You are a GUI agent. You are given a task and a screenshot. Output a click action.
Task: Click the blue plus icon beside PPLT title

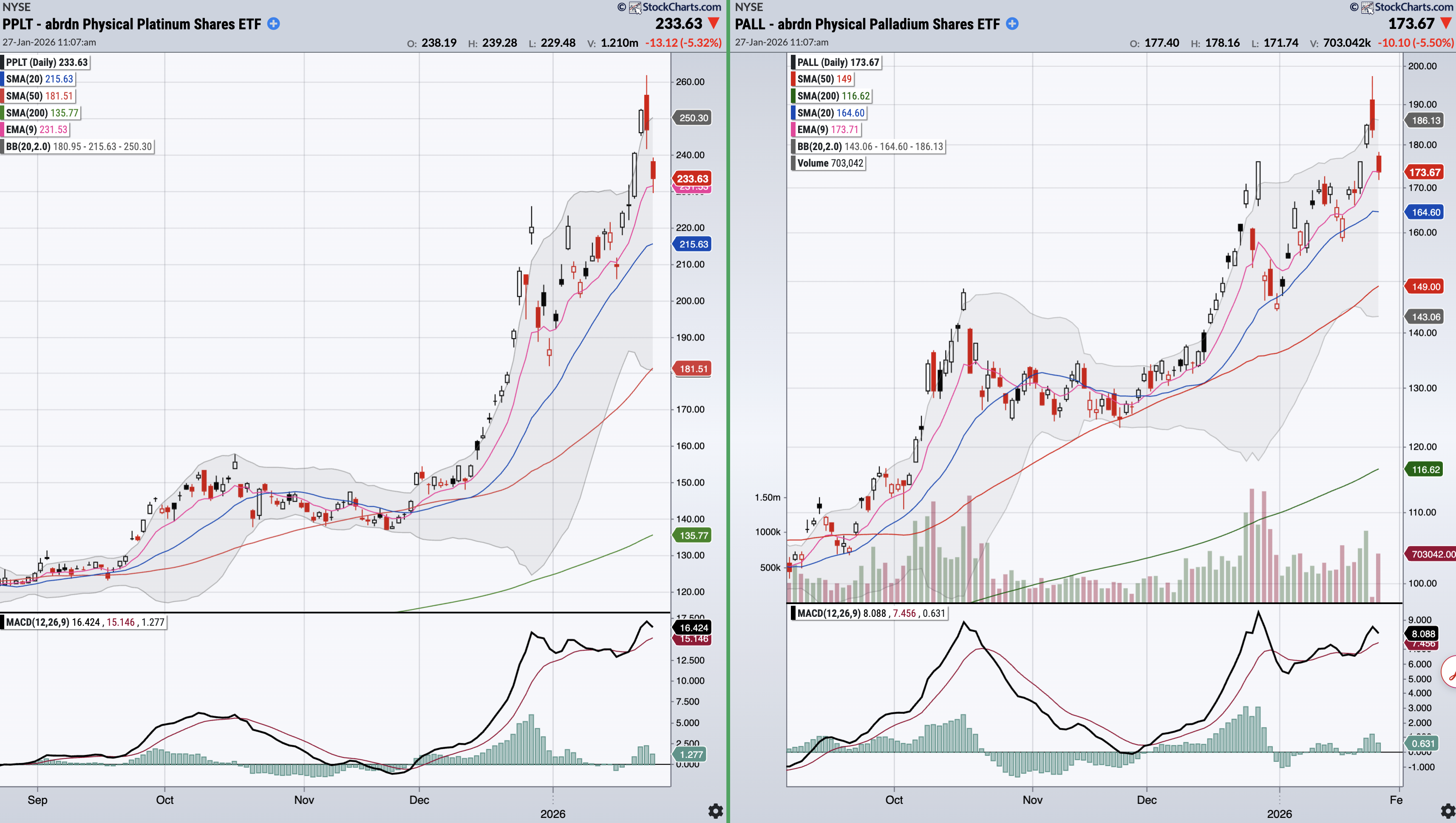tap(274, 24)
